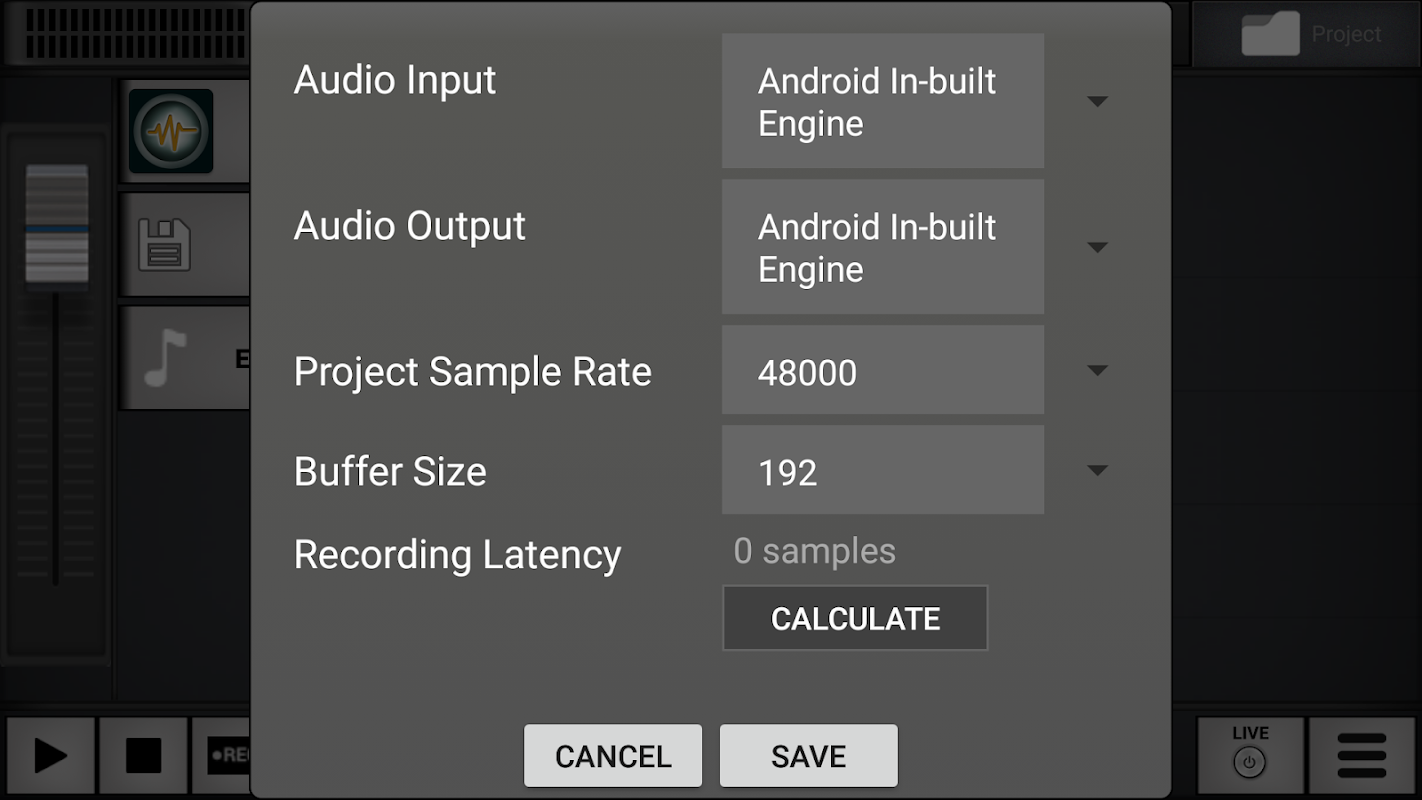
Task: Click the Stop square button
Action: (143, 756)
